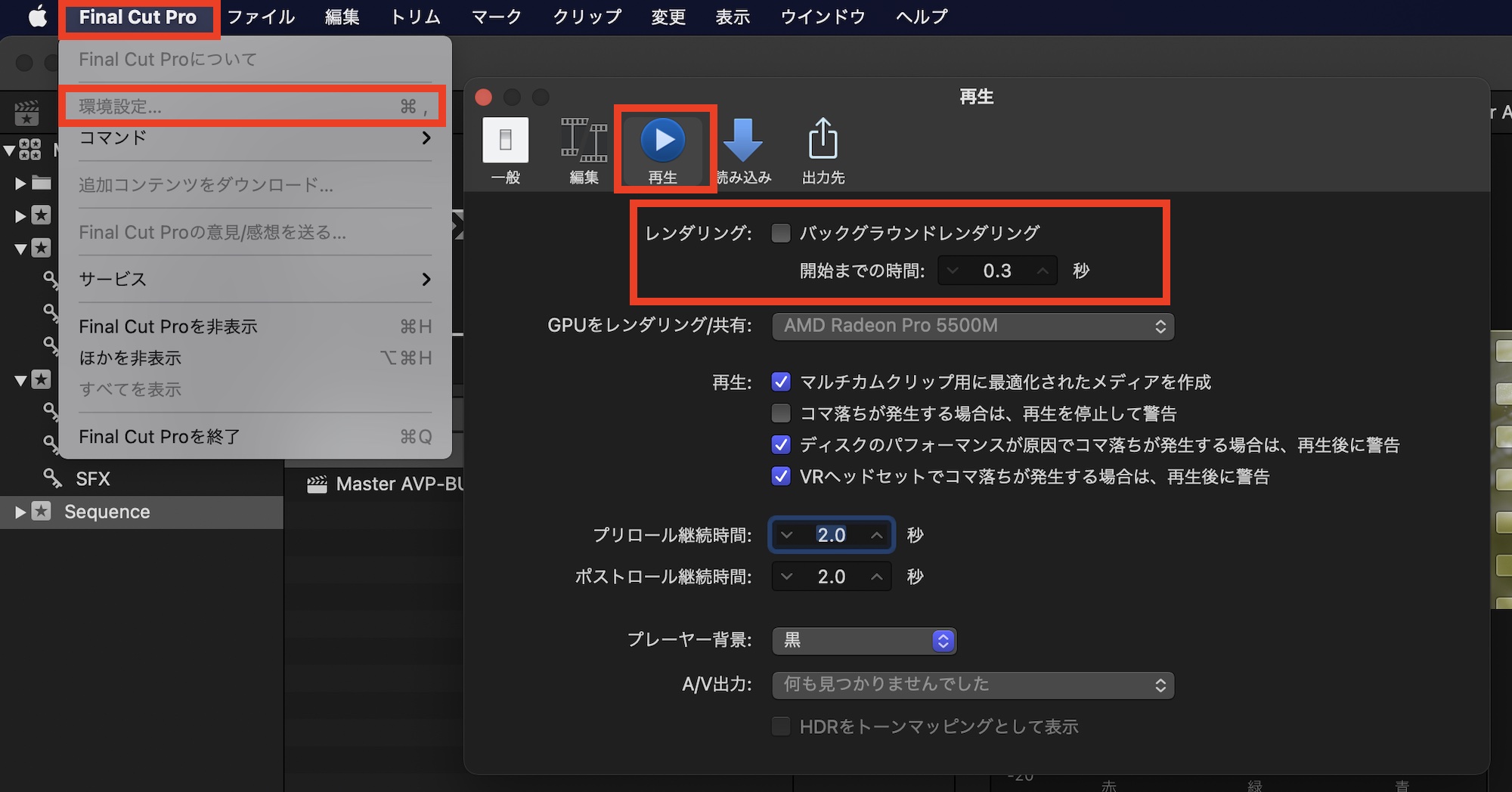This screenshot has height=792, width=1512.
Task: Toggle コマ落ちが発生する場合は、再生を停止して警告 checkbox
Action: pos(781,413)
